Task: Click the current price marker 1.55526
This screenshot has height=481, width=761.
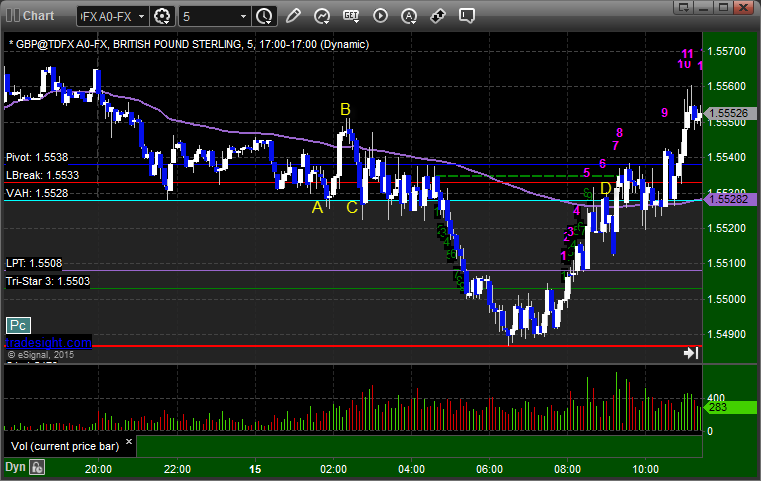Action: pyautogui.click(x=729, y=113)
